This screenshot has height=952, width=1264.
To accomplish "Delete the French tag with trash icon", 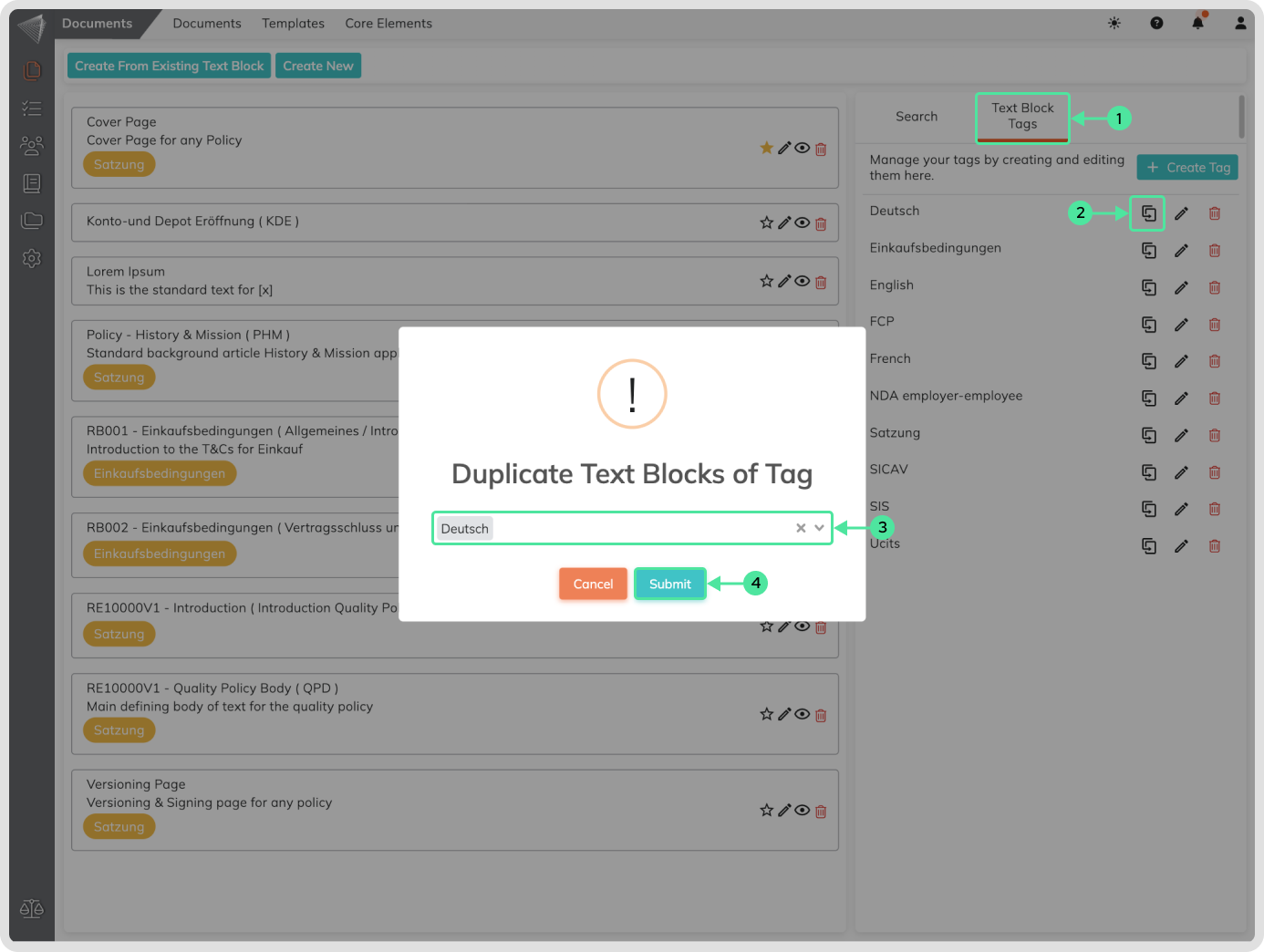I will pos(1214,361).
